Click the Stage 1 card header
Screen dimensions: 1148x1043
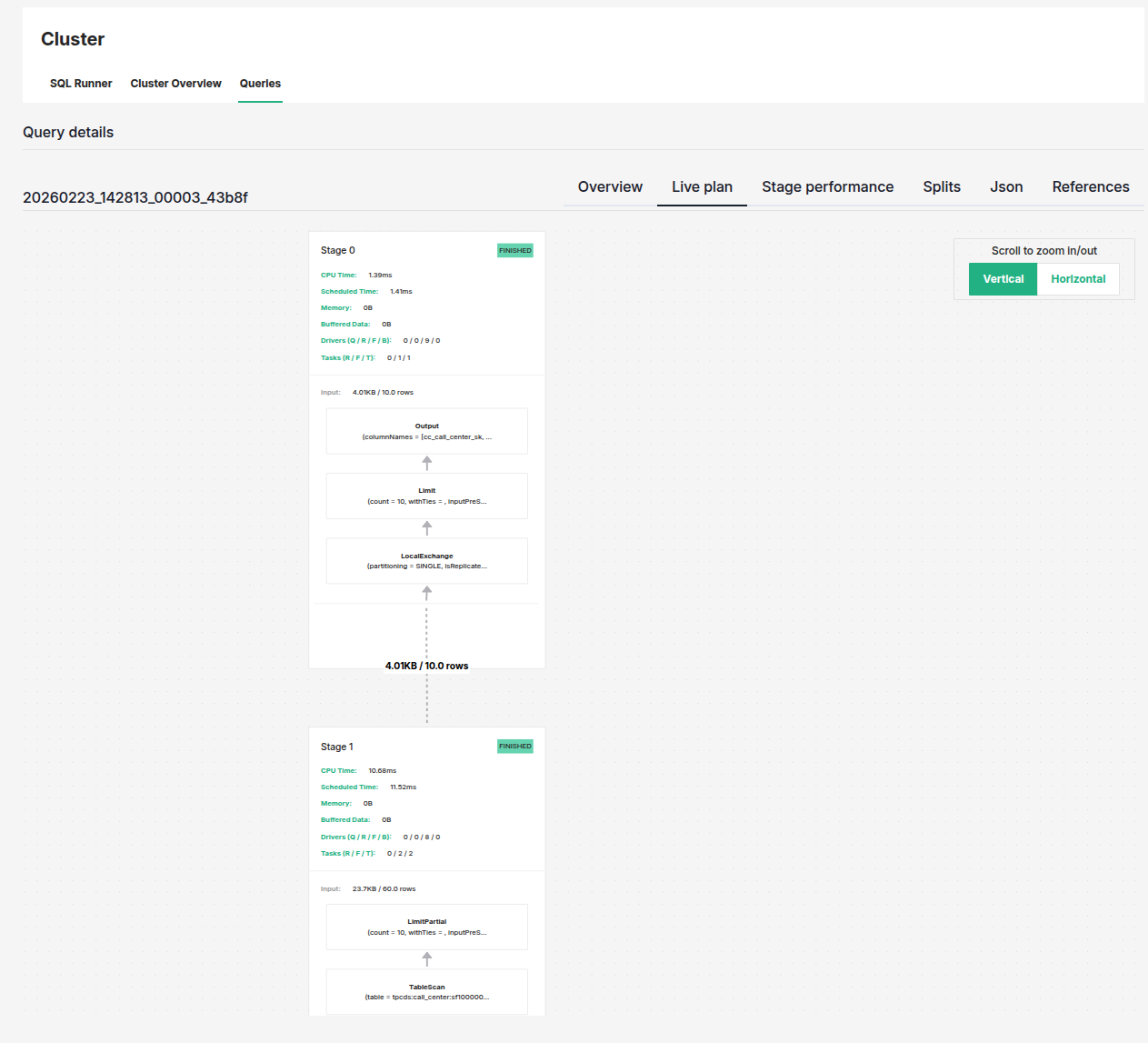tap(335, 746)
